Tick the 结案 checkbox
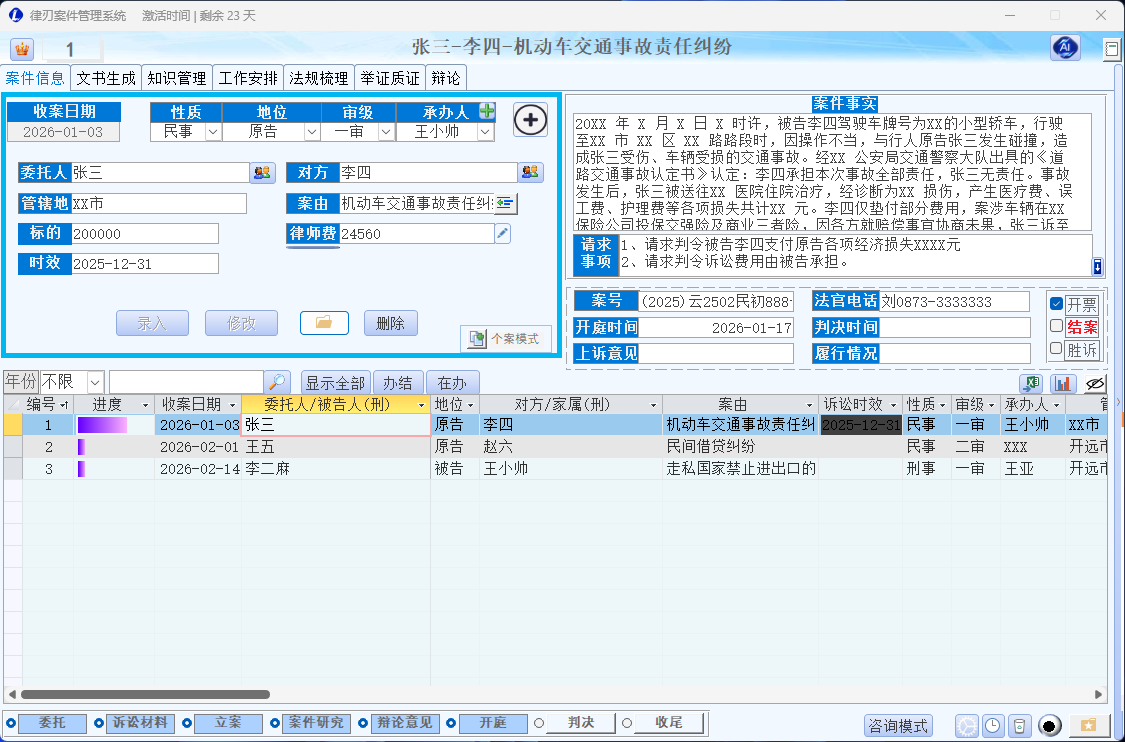 click(1056, 326)
